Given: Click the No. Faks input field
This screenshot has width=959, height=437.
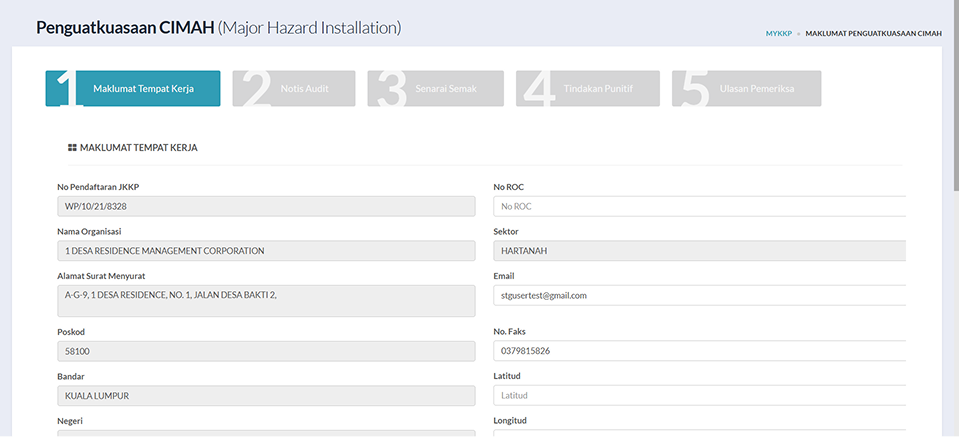Looking at the screenshot, I should (699, 351).
